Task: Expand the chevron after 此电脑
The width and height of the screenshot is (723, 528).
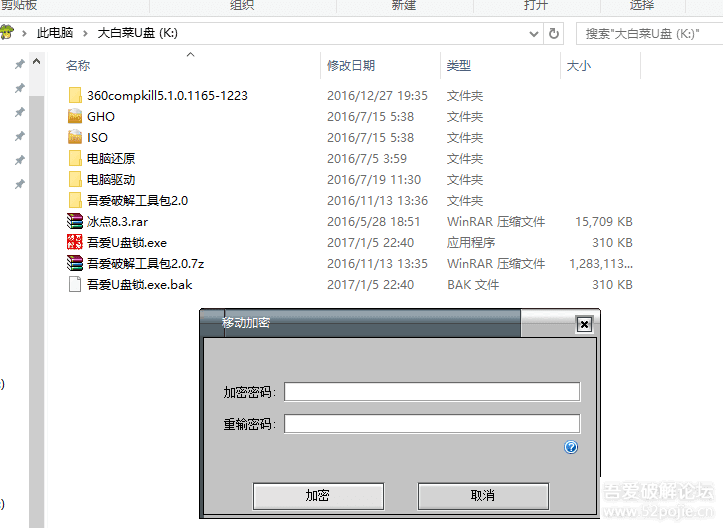Action: (x=85, y=33)
